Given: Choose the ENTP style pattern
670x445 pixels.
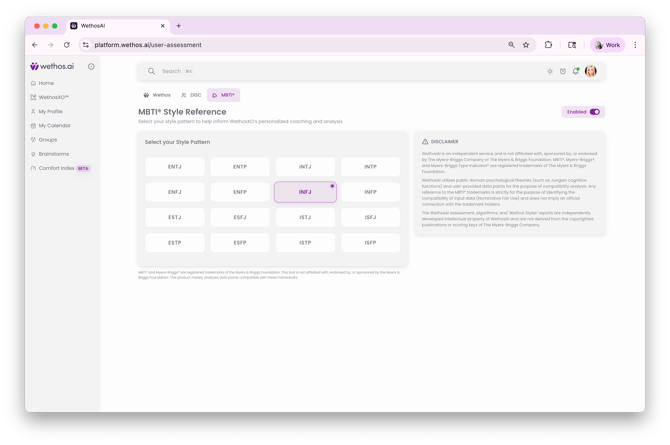Looking at the screenshot, I should pos(240,167).
